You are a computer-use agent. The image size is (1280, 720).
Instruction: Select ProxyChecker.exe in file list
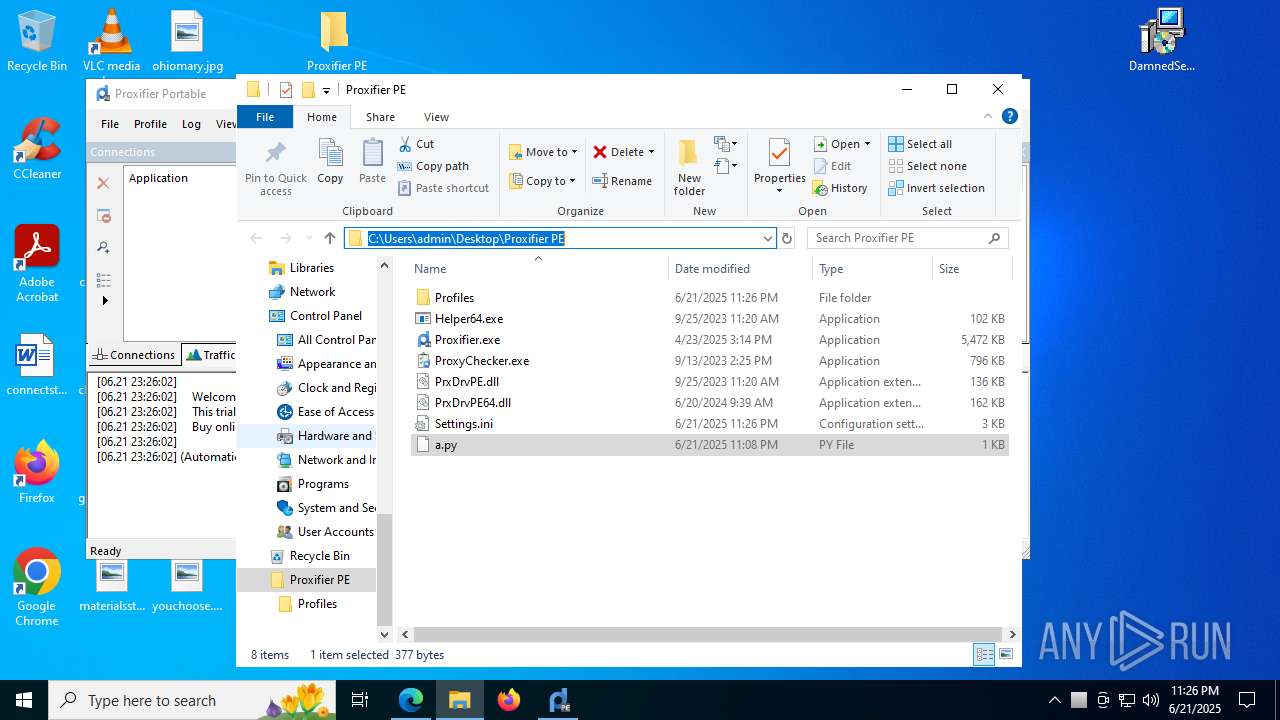coord(710,361)
